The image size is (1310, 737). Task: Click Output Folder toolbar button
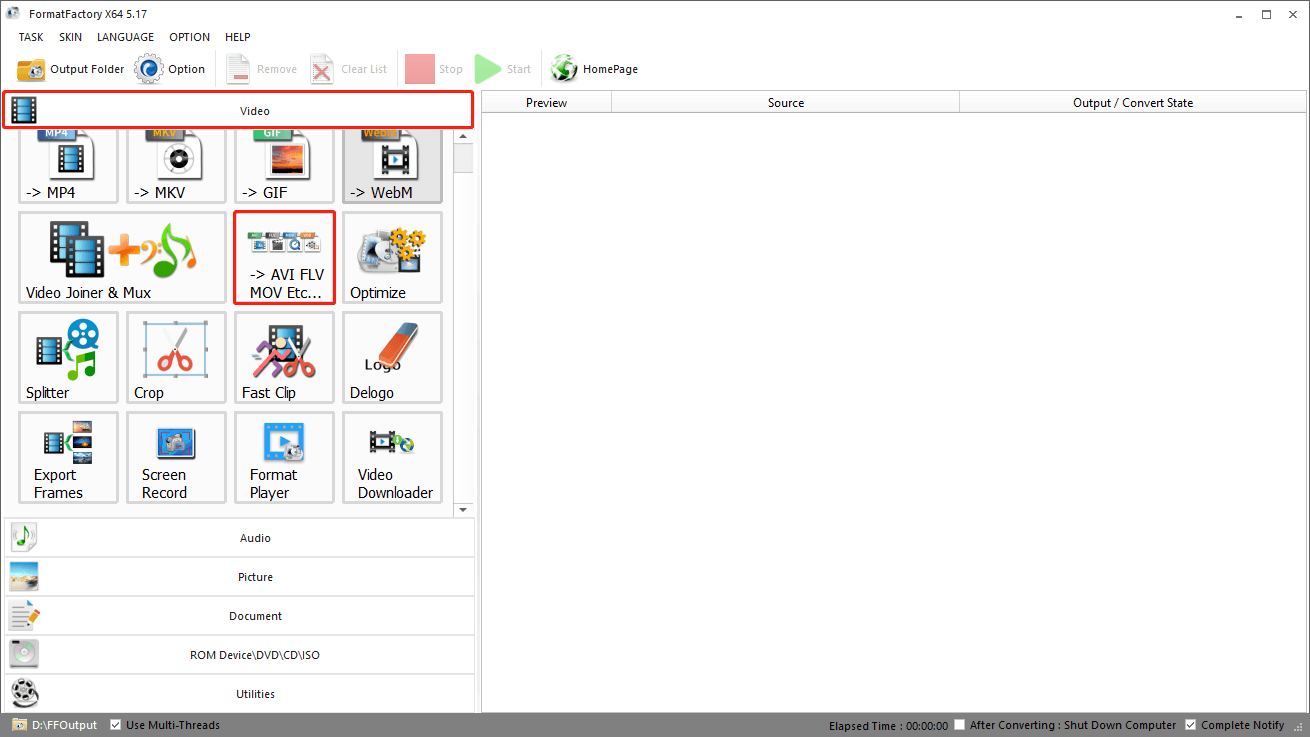click(x=71, y=69)
